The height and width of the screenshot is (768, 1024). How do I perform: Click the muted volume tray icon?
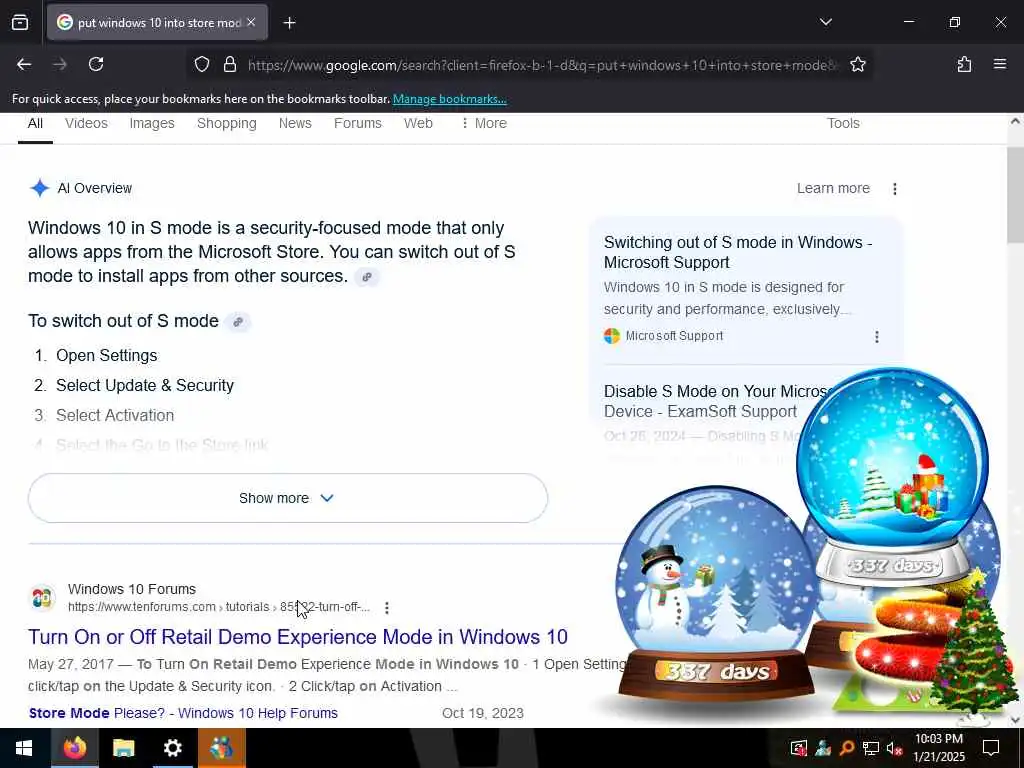[x=894, y=748]
